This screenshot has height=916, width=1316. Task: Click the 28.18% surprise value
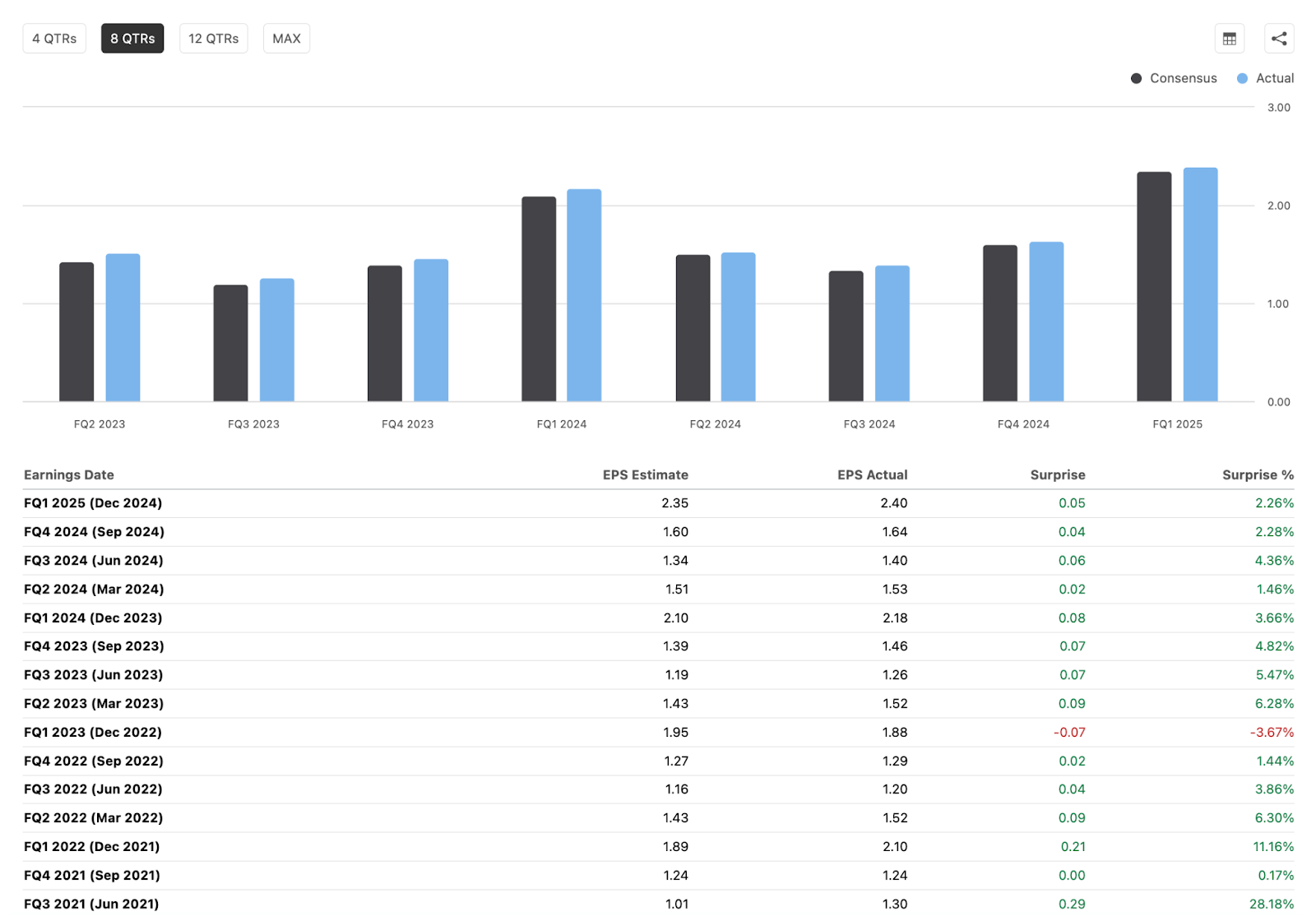point(1272,903)
